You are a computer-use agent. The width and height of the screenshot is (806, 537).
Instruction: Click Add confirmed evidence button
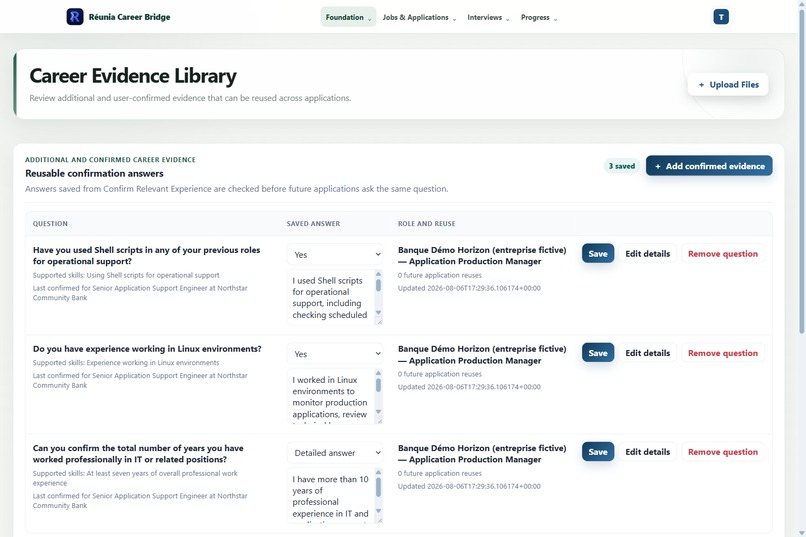tap(709, 166)
